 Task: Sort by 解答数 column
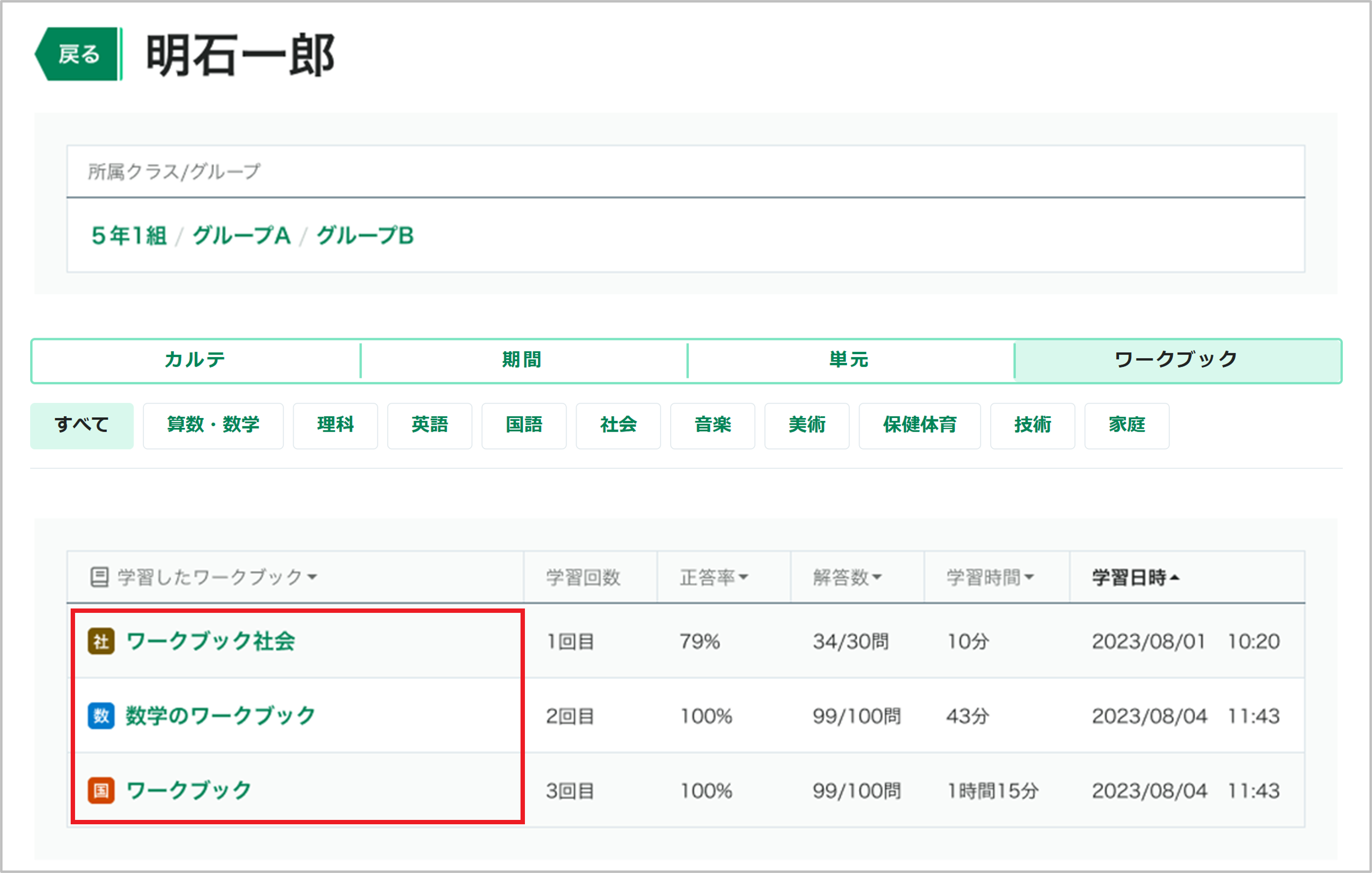click(x=848, y=577)
